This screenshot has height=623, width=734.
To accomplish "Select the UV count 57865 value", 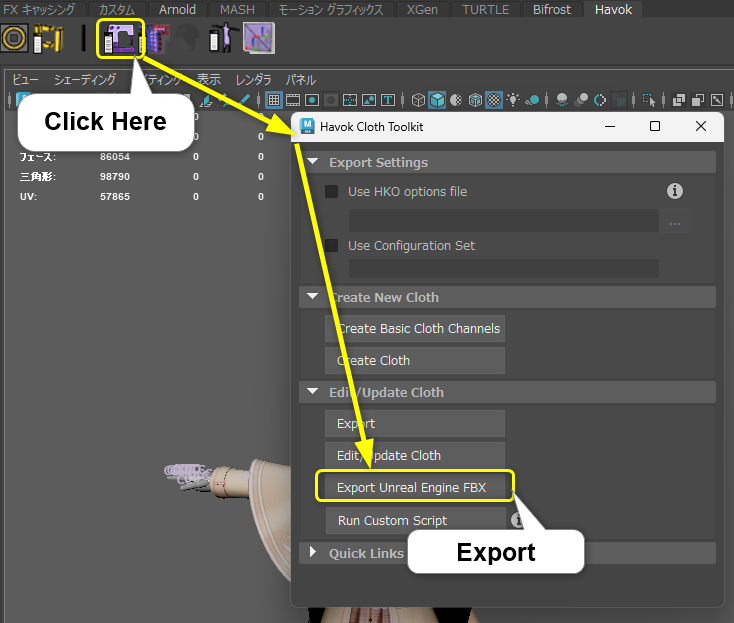I will (115, 197).
